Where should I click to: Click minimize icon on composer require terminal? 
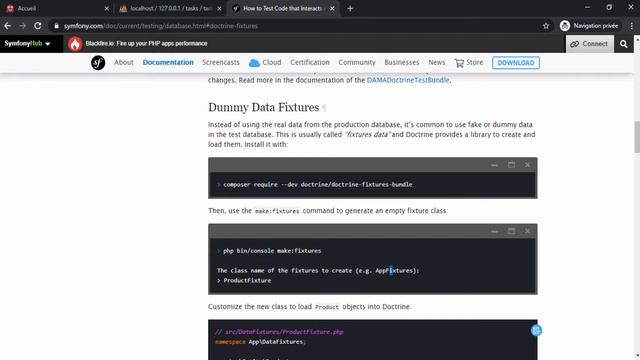click(x=494, y=165)
